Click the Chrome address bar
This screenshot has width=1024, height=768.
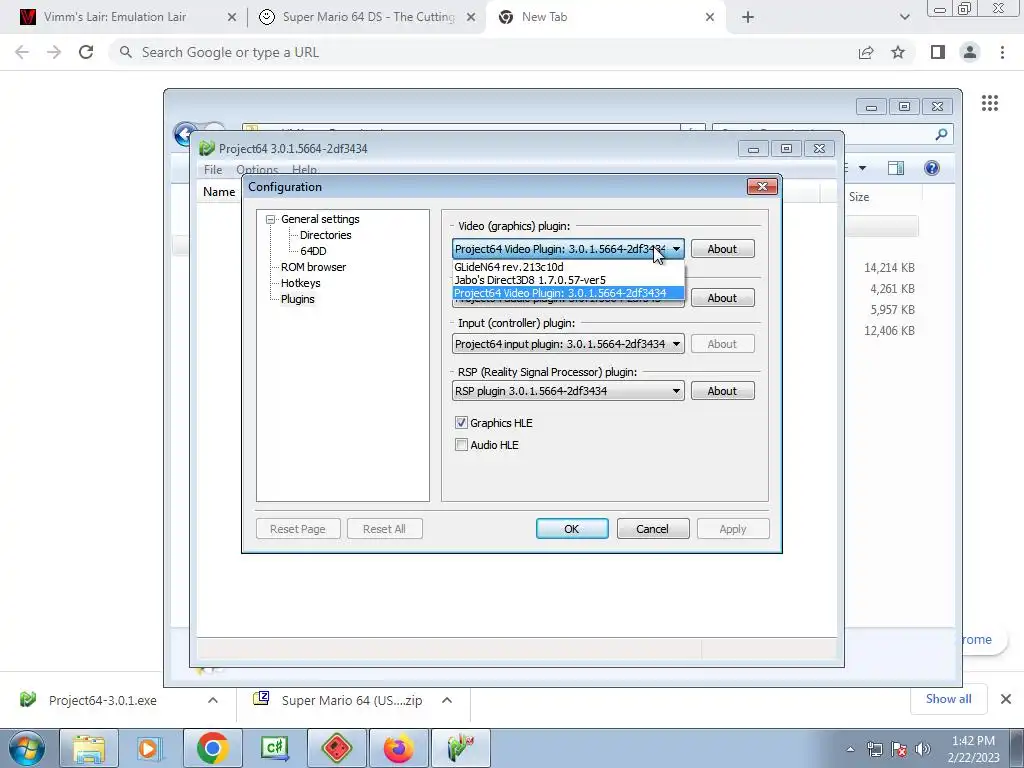coord(483,52)
